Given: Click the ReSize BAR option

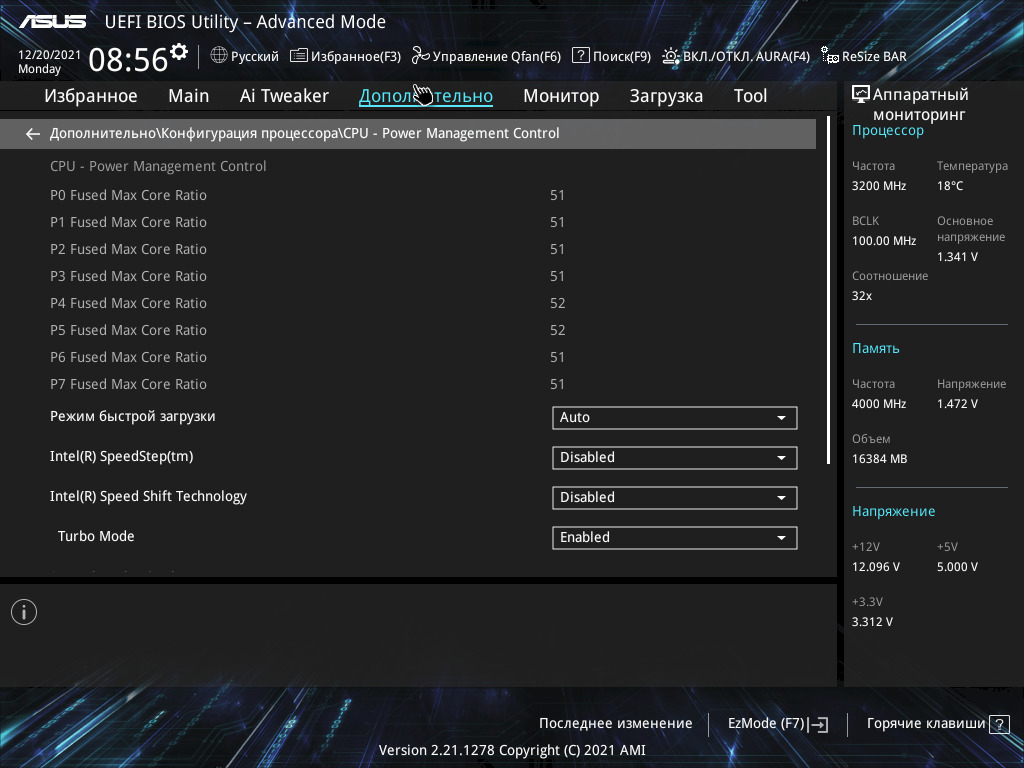Looking at the screenshot, I should pyautogui.click(x=863, y=56).
